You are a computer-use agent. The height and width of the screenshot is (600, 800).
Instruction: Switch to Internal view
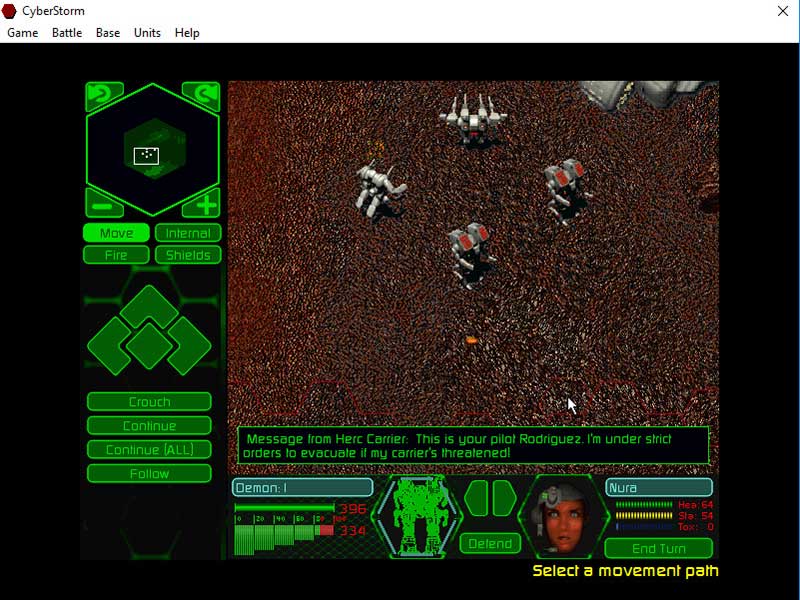pyautogui.click(x=188, y=232)
